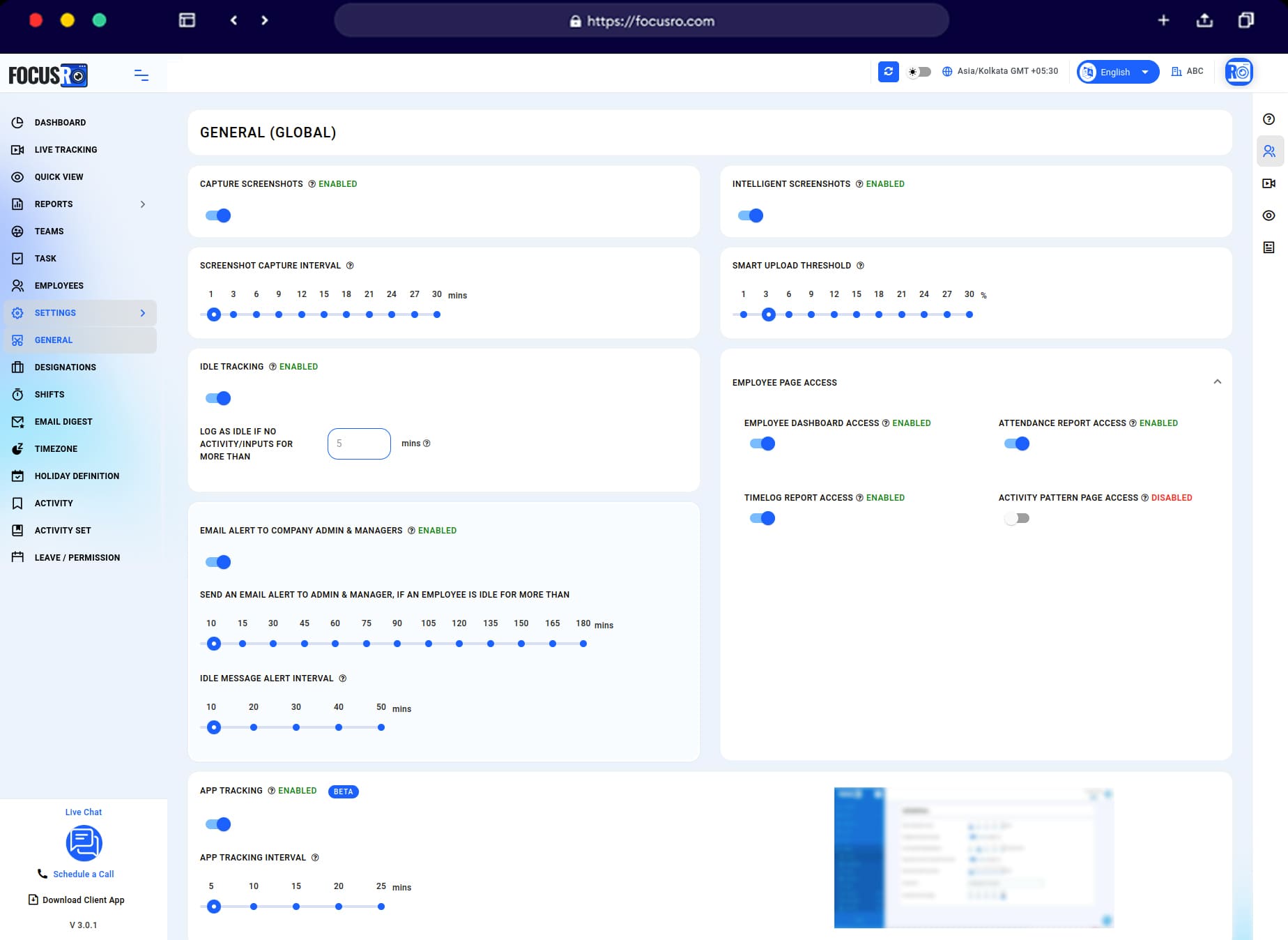
Task: Go to the Designations menu item
Action: (x=66, y=367)
